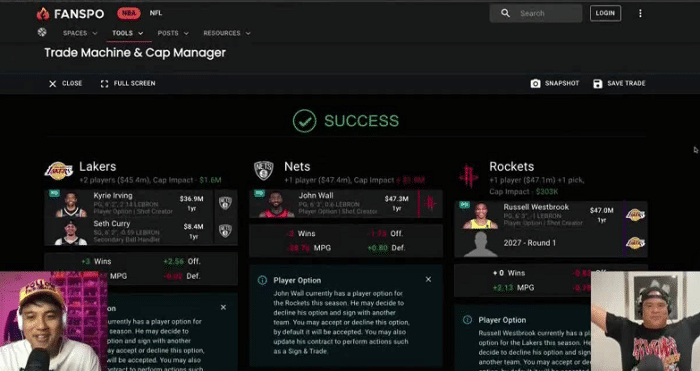Expand the Spaces dropdown menu
This screenshot has height=371, width=700.
80,33
